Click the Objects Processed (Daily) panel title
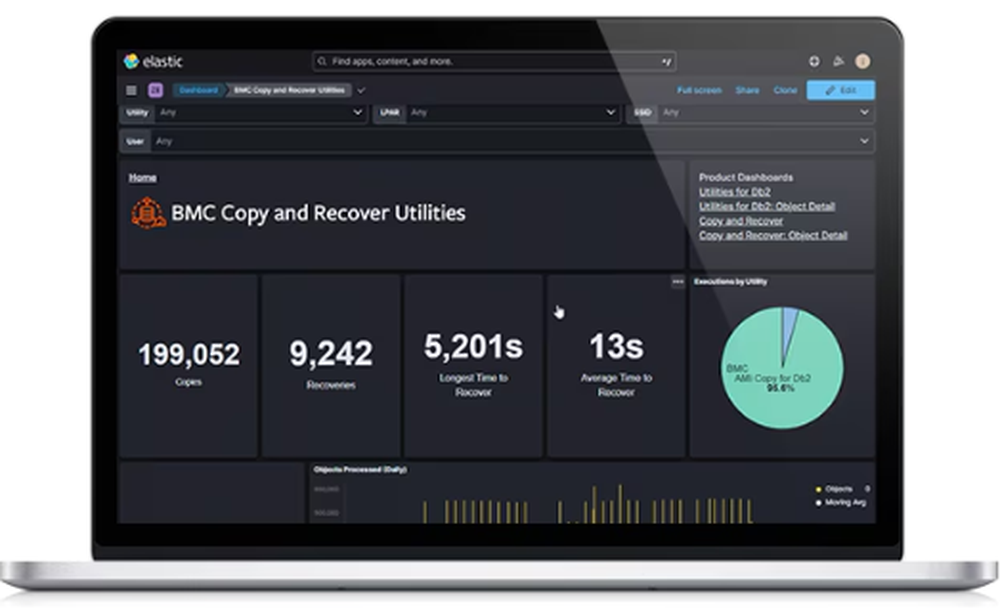 [360, 469]
